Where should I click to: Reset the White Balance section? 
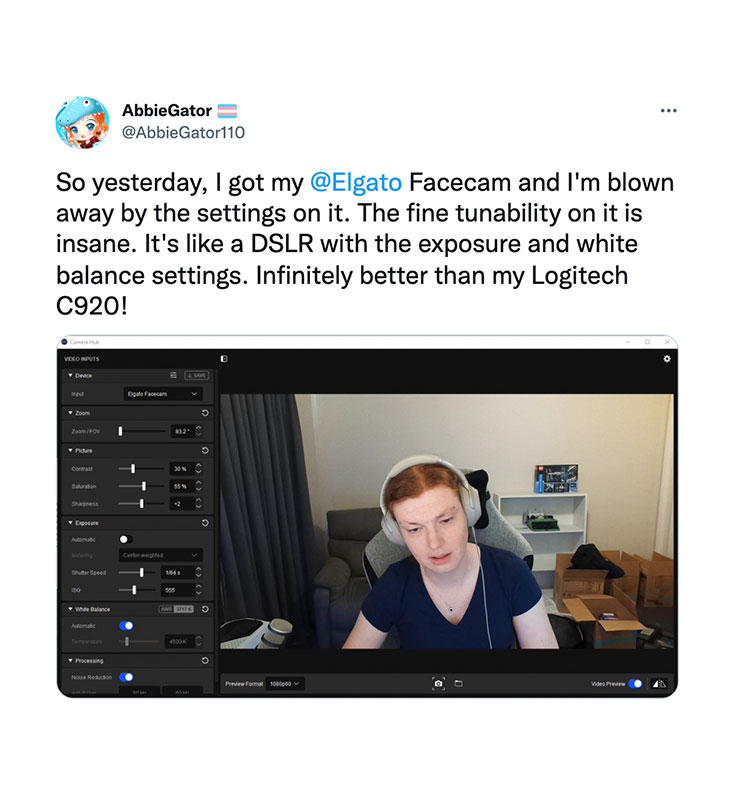pyautogui.click(x=205, y=609)
